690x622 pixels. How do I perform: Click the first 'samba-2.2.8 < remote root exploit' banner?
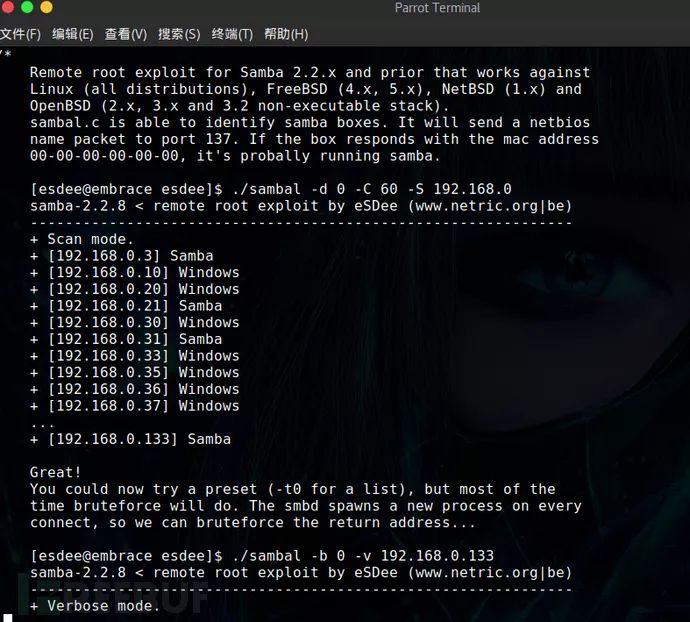pos(301,206)
